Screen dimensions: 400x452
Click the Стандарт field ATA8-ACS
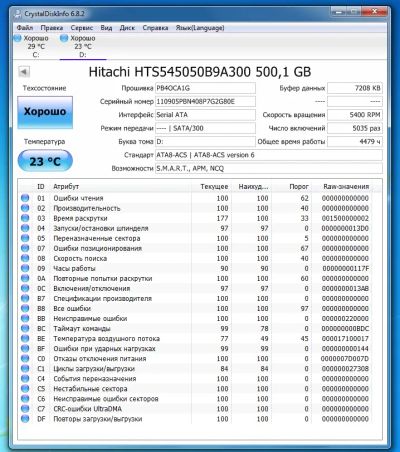(x=269, y=155)
